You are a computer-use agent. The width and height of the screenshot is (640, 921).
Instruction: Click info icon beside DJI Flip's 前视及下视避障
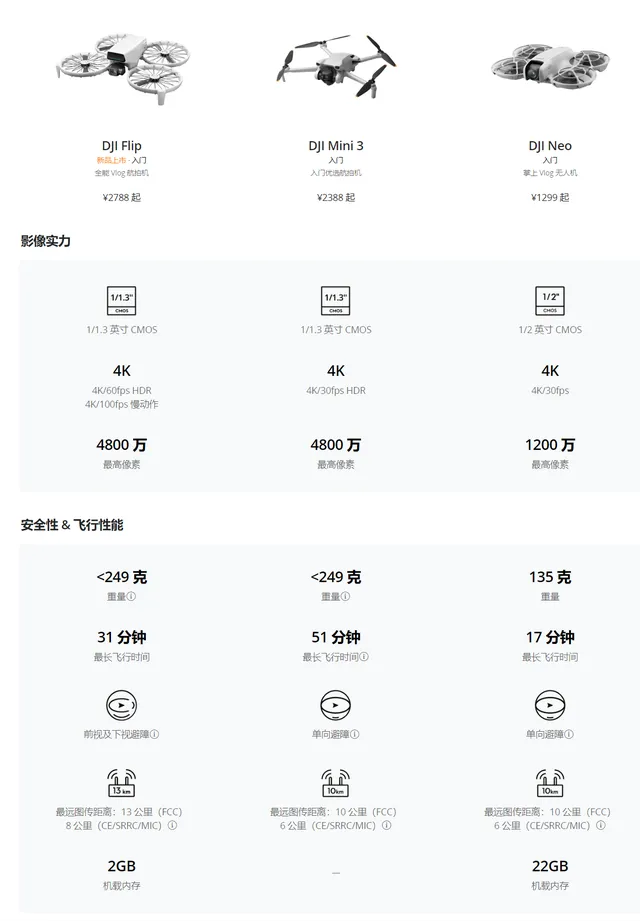point(155,734)
